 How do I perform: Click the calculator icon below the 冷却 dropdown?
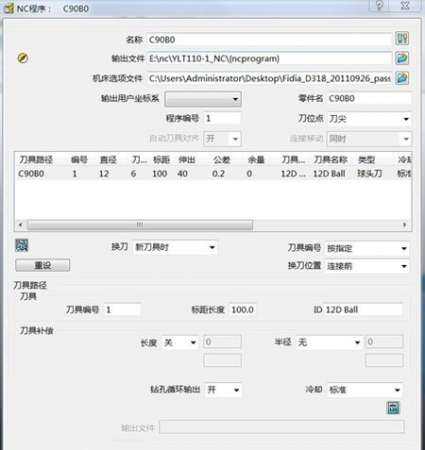coord(393,408)
